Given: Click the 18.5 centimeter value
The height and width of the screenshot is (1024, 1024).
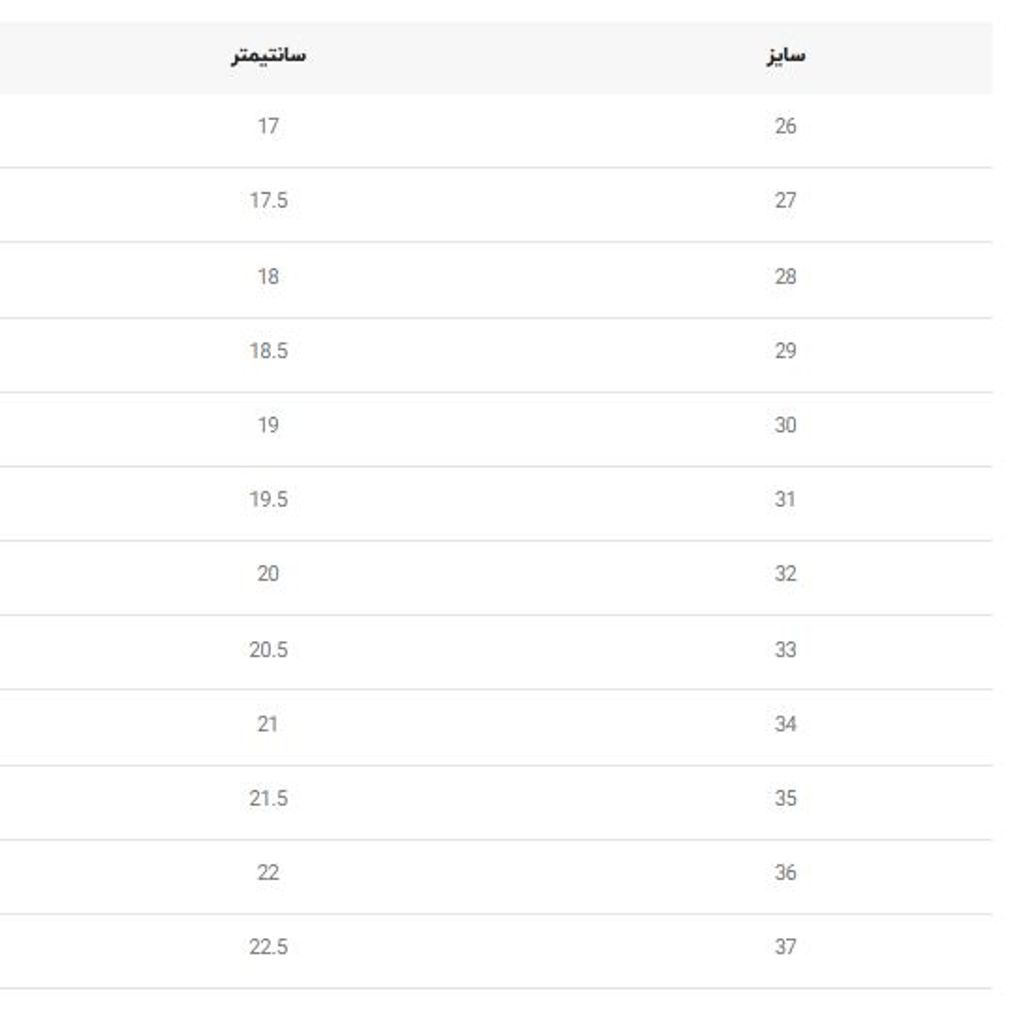Looking at the screenshot, I should click(268, 351).
